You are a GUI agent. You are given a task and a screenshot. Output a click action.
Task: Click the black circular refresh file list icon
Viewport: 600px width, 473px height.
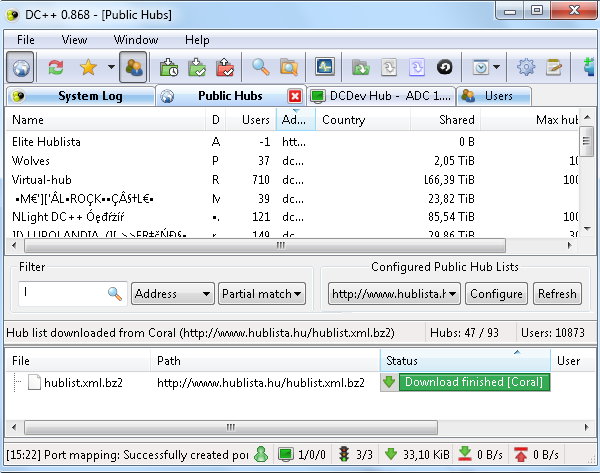pos(445,68)
